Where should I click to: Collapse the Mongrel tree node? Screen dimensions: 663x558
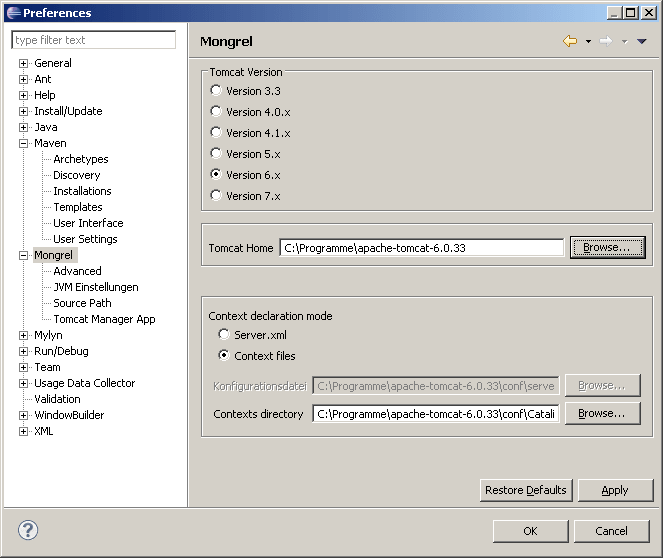[x=24, y=256]
